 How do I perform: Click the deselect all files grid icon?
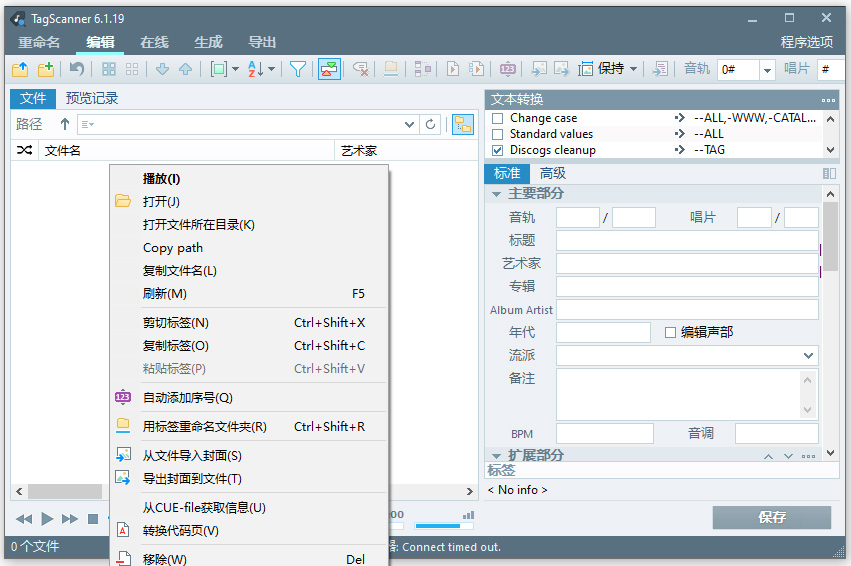pos(132,69)
